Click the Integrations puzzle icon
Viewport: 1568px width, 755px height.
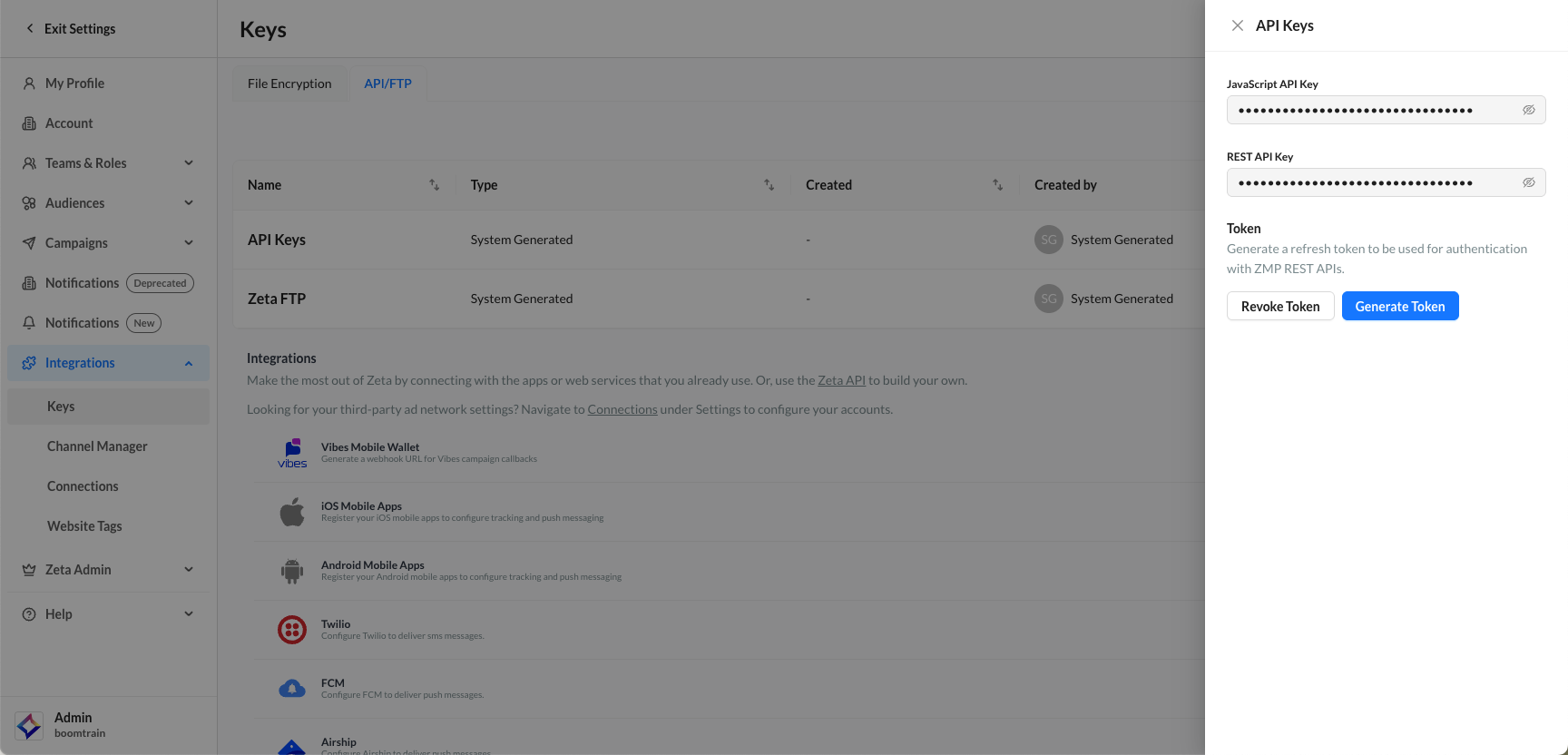(x=29, y=363)
